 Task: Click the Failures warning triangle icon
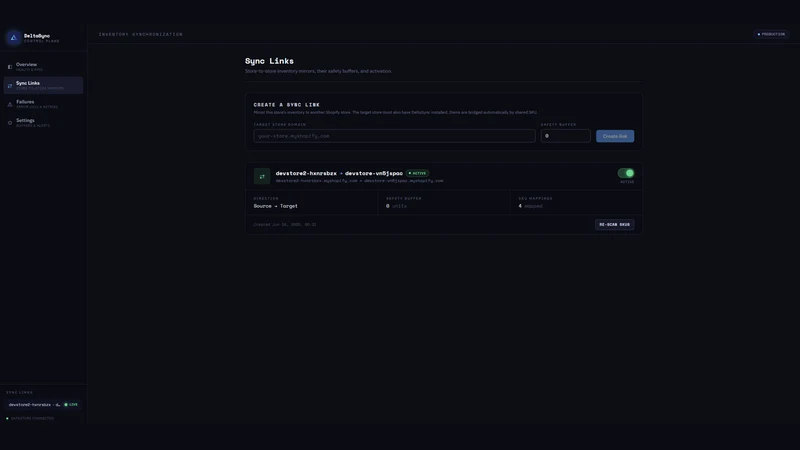[x=10, y=104]
